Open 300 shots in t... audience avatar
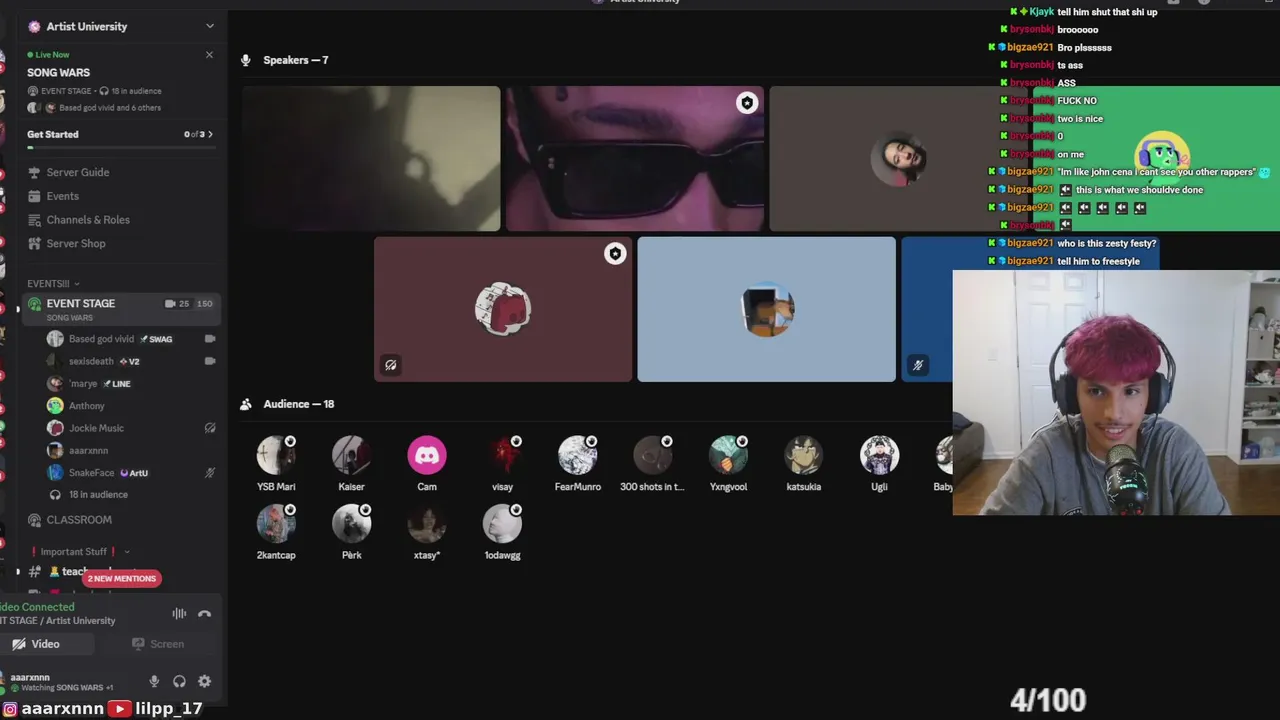 [x=653, y=455]
